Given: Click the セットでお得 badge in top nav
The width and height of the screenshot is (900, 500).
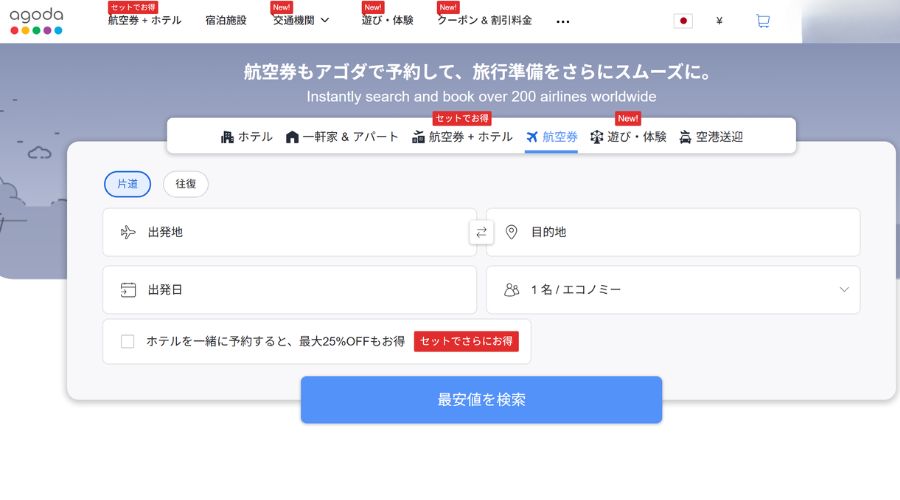Looking at the screenshot, I should tap(133, 7).
